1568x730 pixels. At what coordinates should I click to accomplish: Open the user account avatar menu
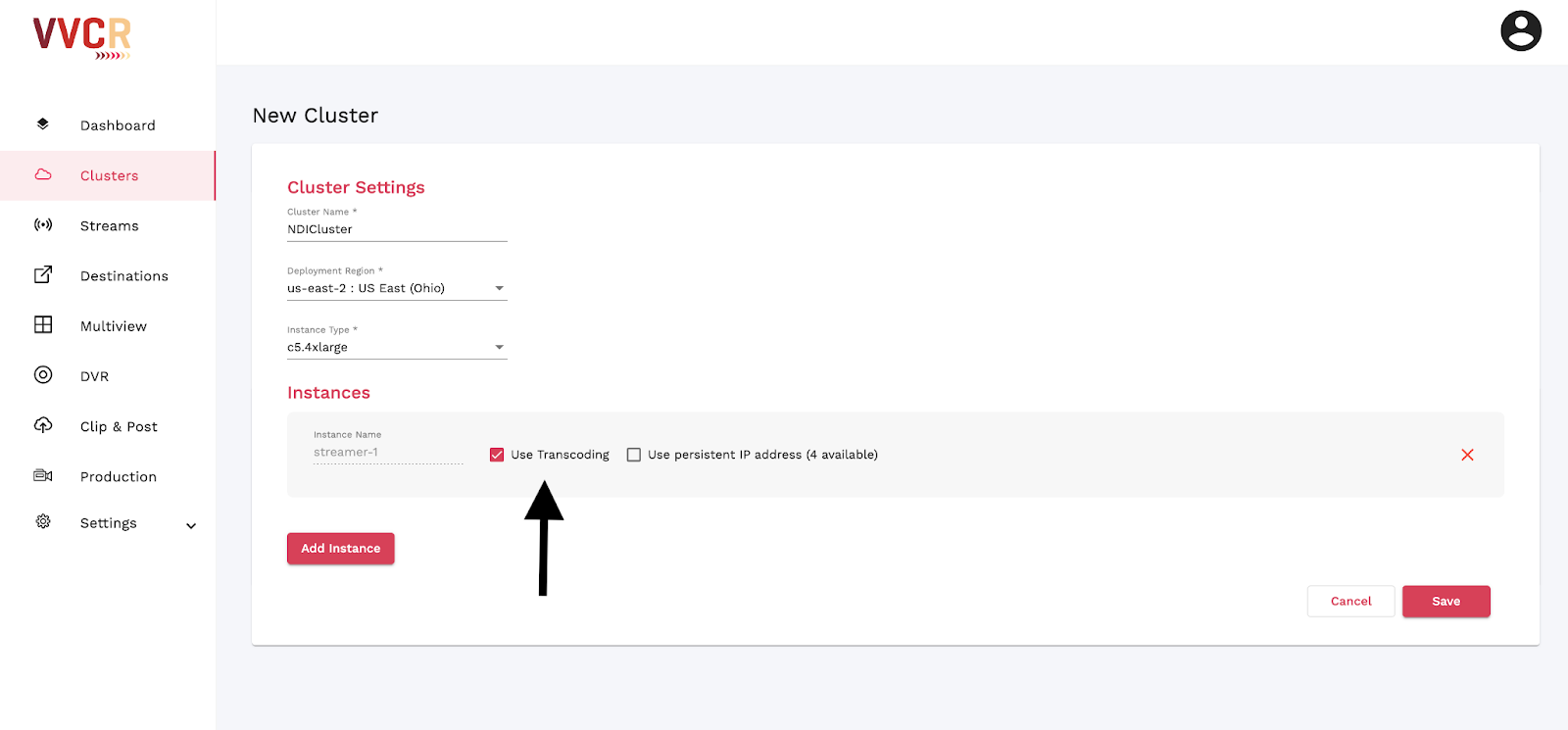[x=1521, y=31]
